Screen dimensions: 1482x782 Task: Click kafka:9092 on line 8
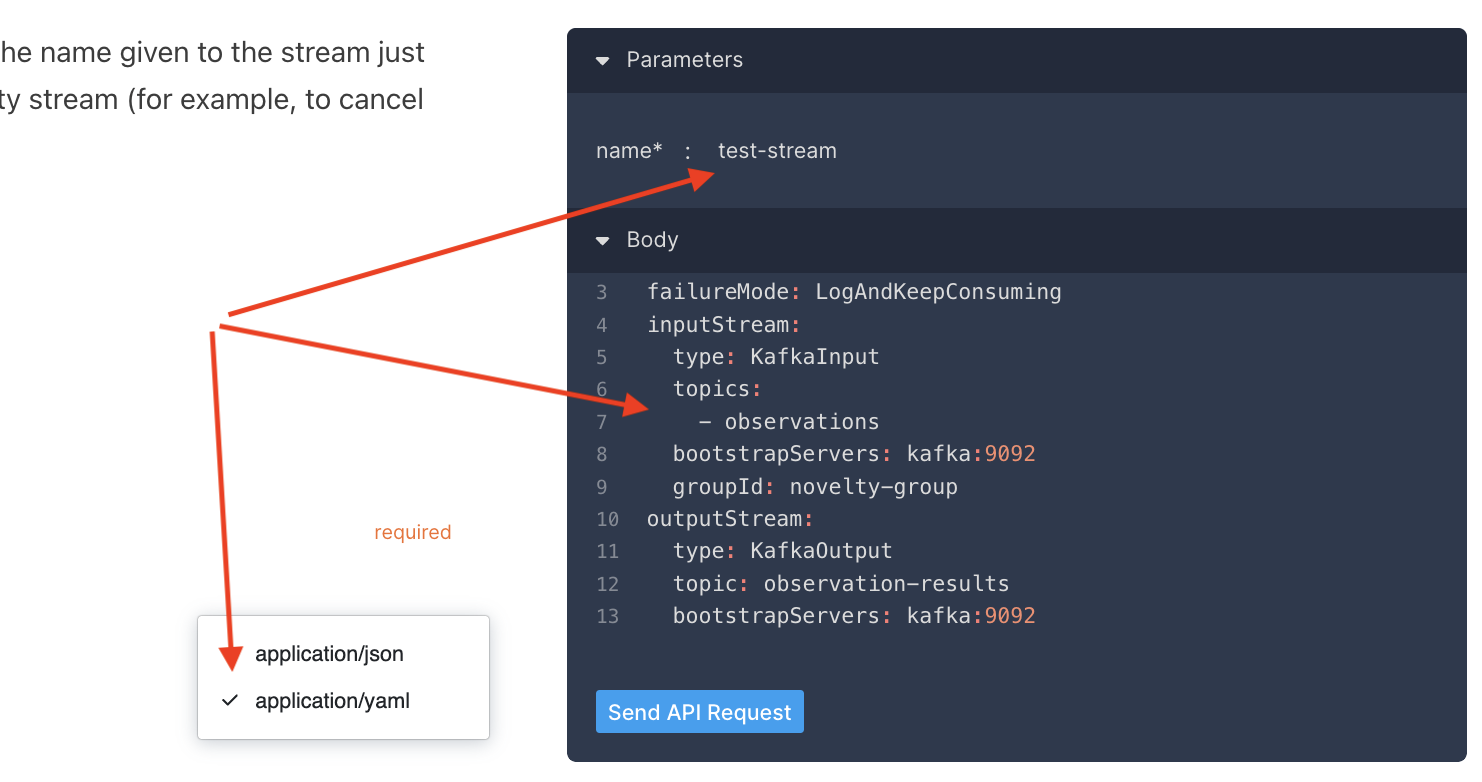point(970,454)
